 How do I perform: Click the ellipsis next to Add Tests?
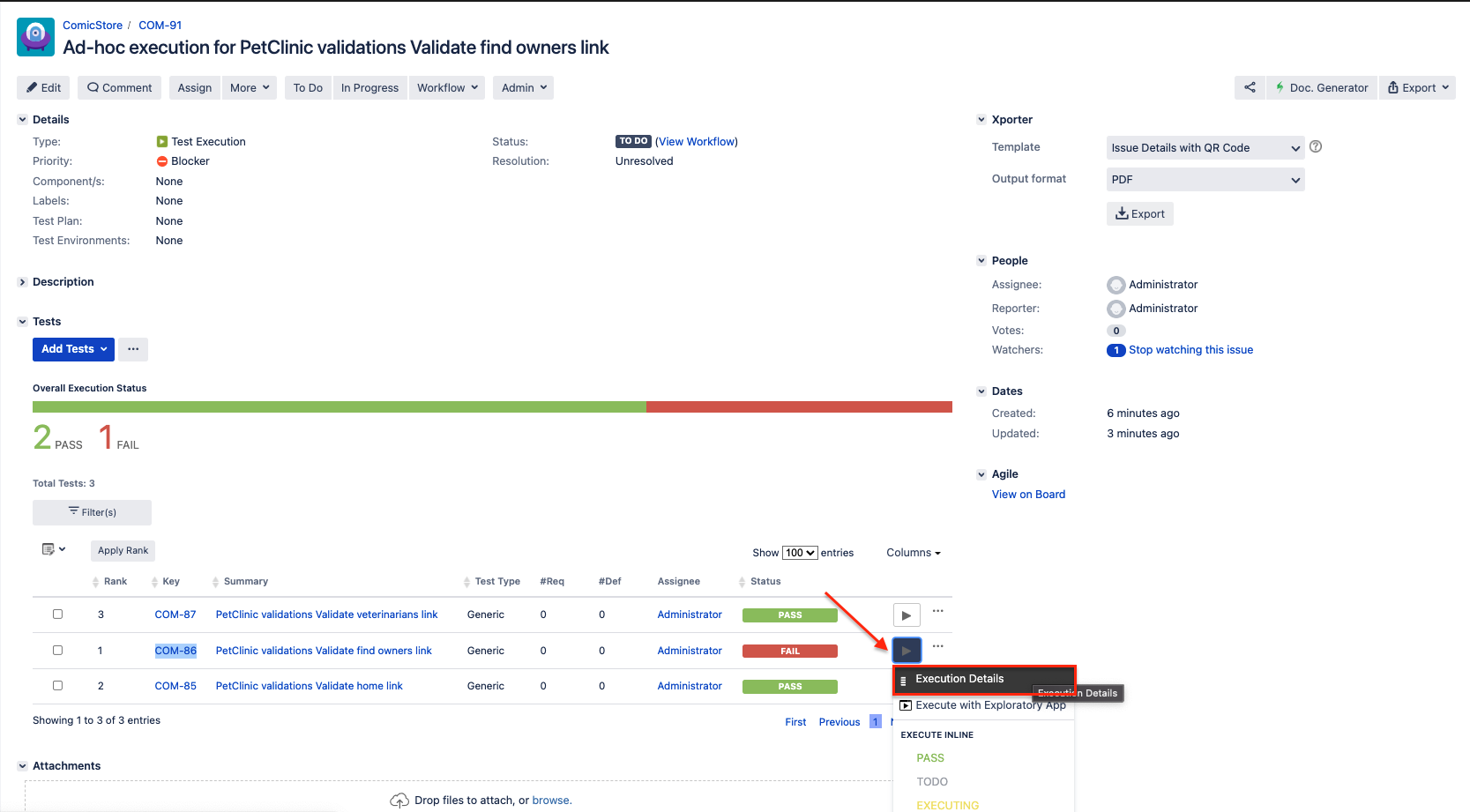(133, 349)
